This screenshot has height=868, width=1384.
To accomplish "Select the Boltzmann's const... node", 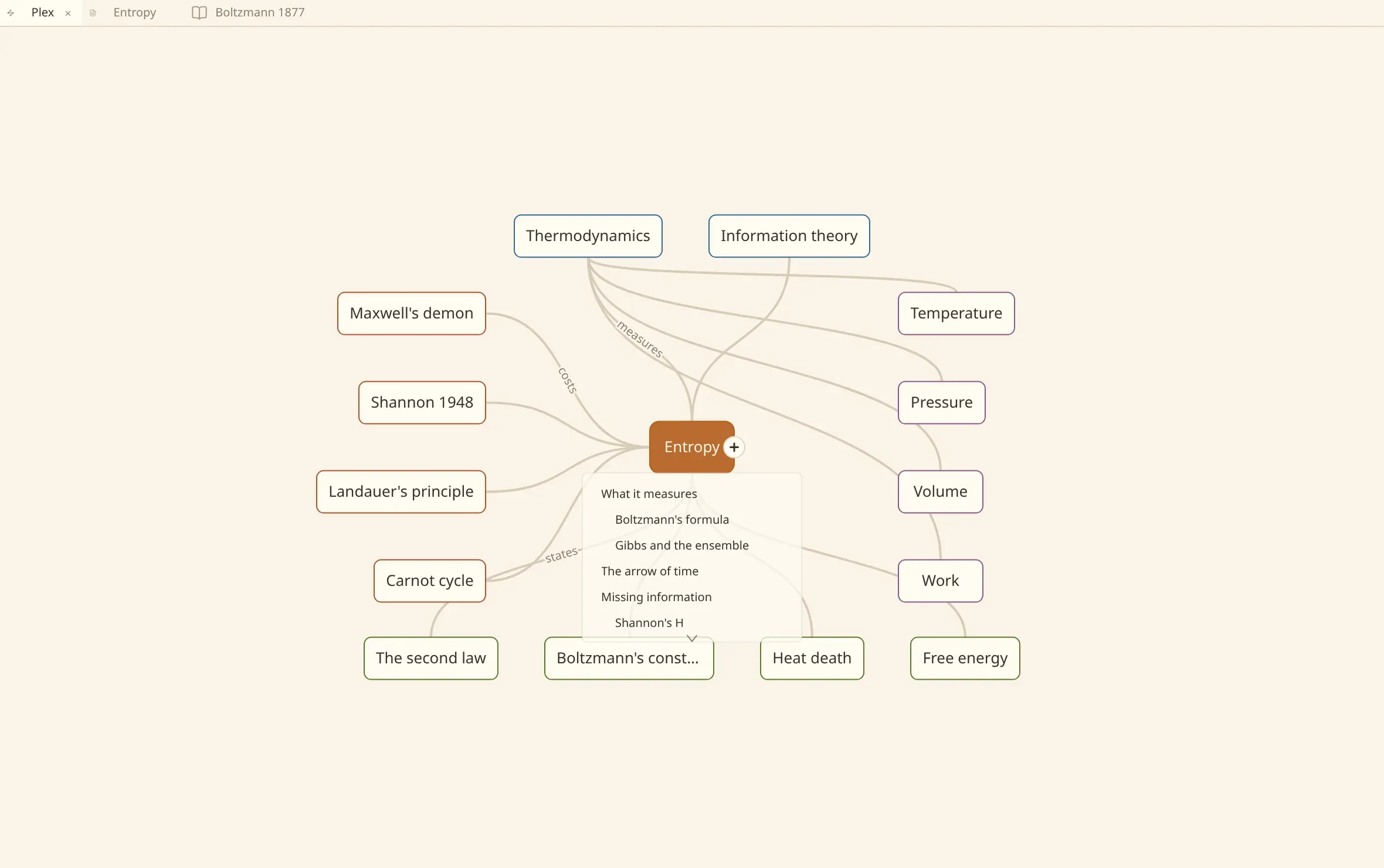I will [629, 658].
